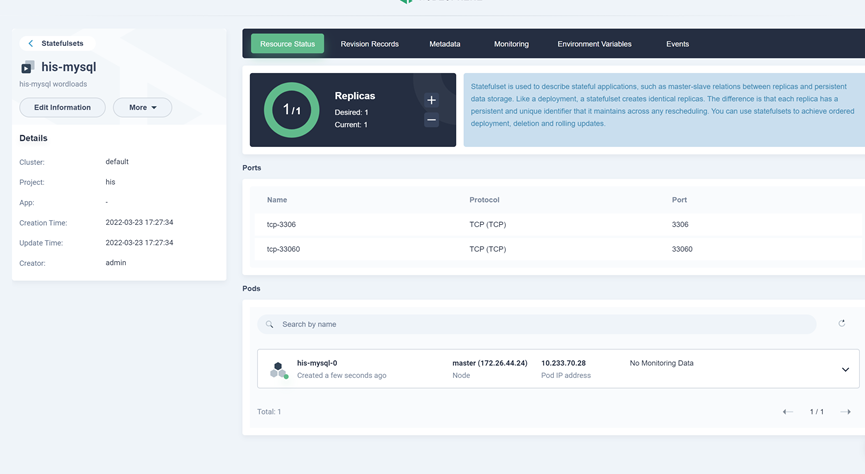Open Environment Variables tab
The height and width of the screenshot is (474, 865).
[594, 44]
